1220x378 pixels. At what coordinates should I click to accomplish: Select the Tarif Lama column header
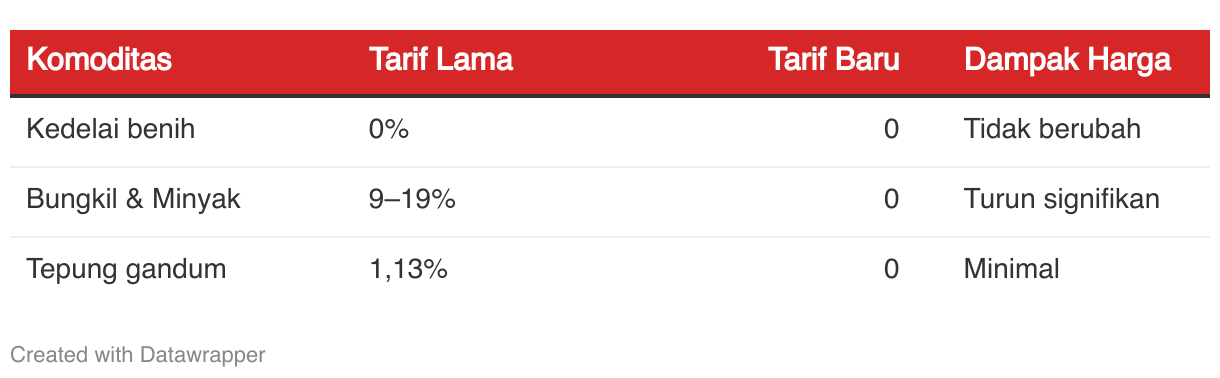[441, 60]
